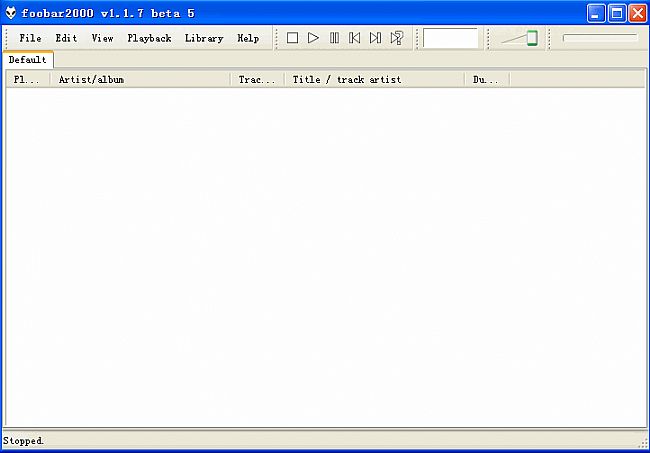Jump to the previous track
Image resolution: width=650 pixels, height=453 pixels.
(x=355, y=38)
